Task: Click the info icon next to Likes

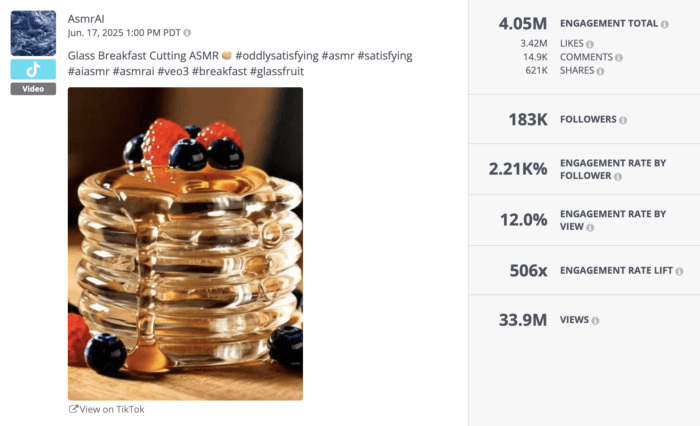Action: [590, 44]
